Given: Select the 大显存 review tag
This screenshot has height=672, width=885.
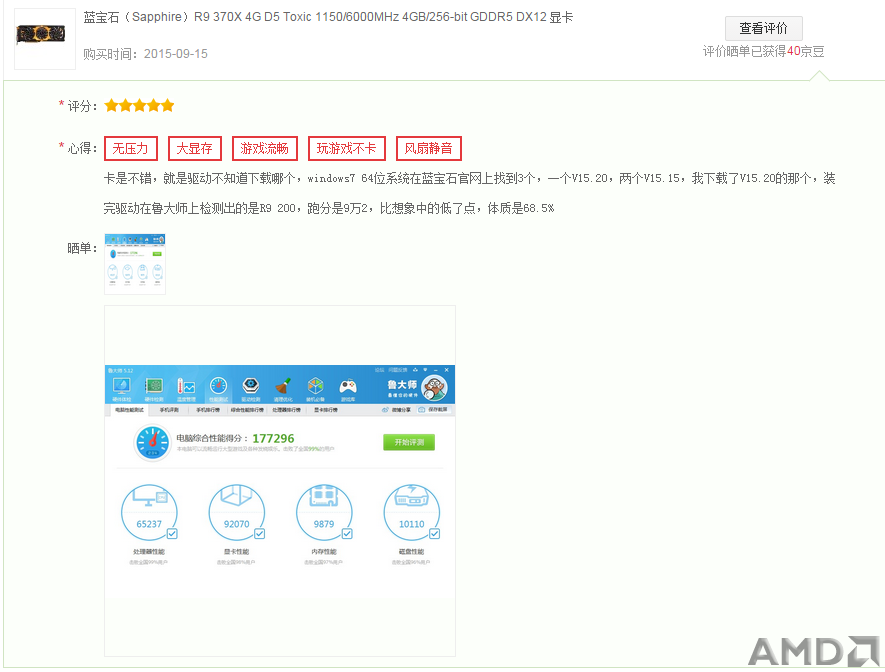Looking at the screenshot, I should [x=195, y=148].
